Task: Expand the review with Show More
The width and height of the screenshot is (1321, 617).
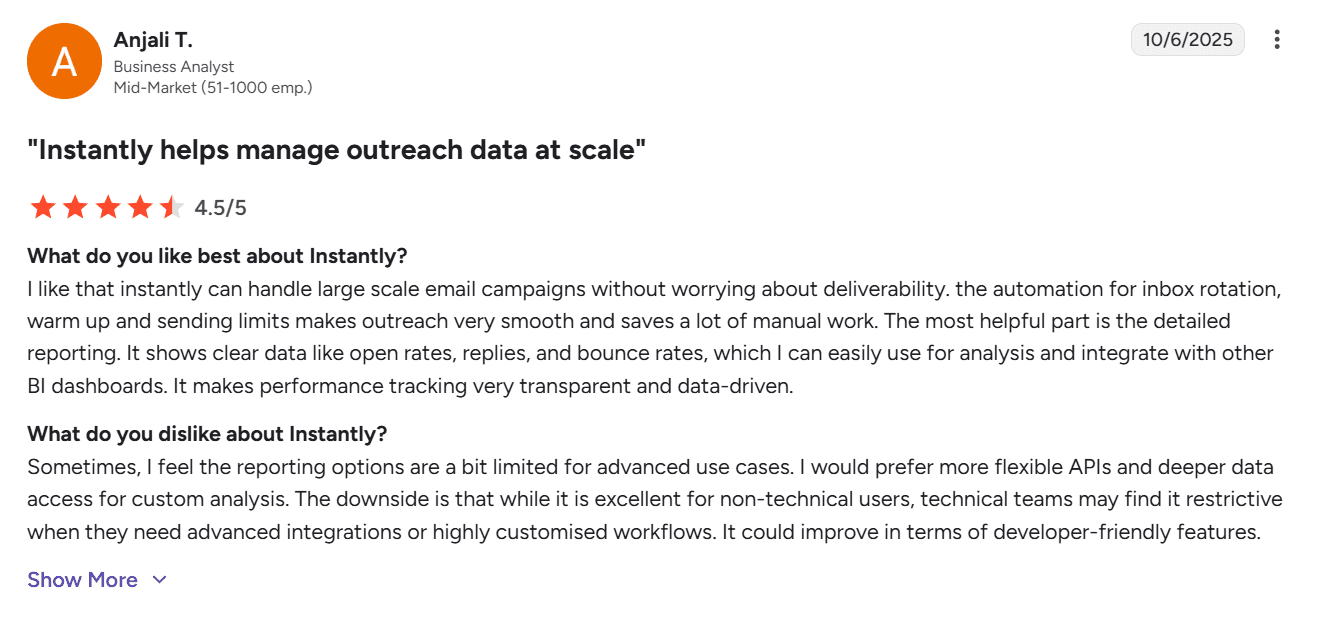Action: [x=83, y=580]
